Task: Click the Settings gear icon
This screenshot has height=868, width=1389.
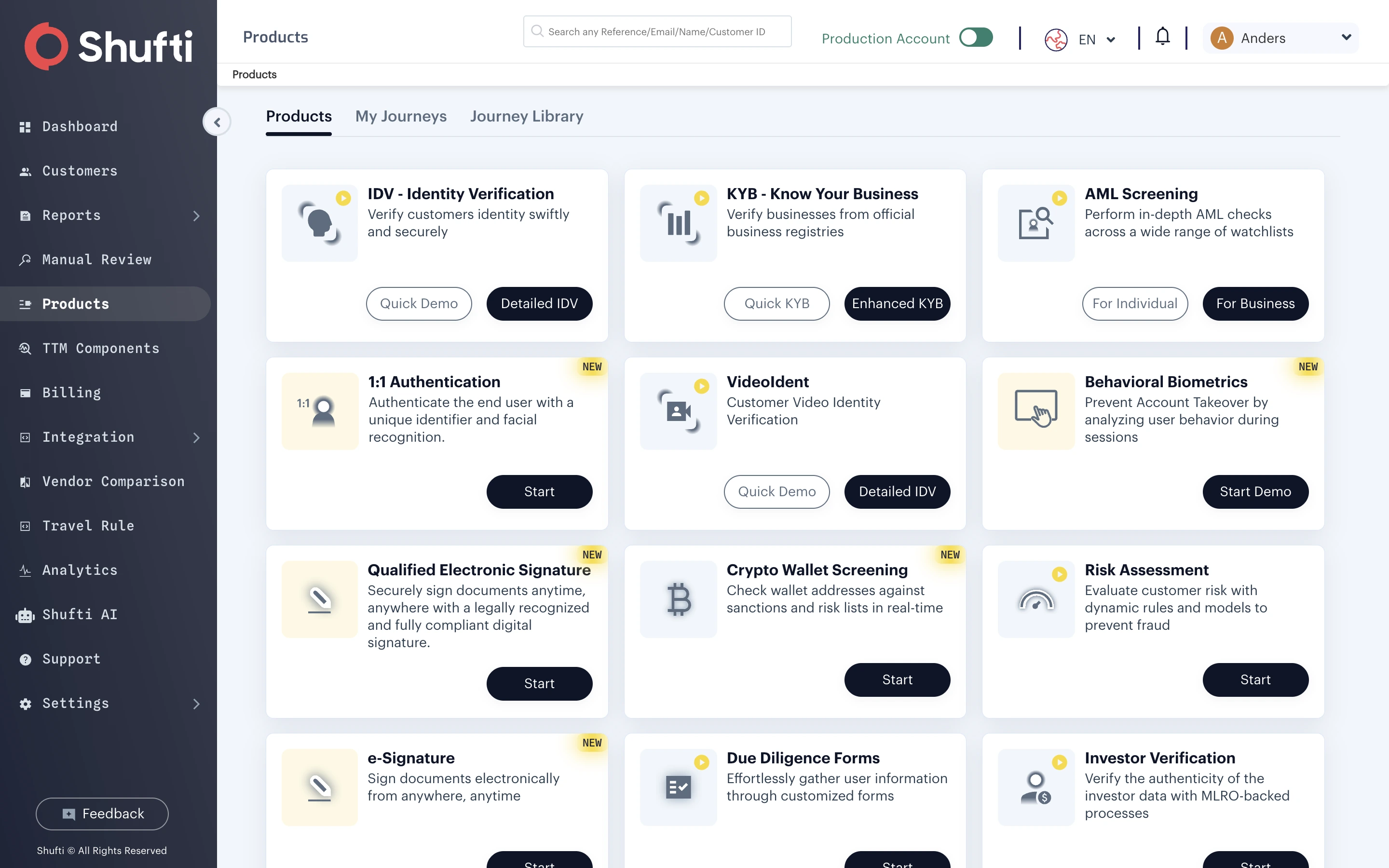Action: tap(25, 704)
